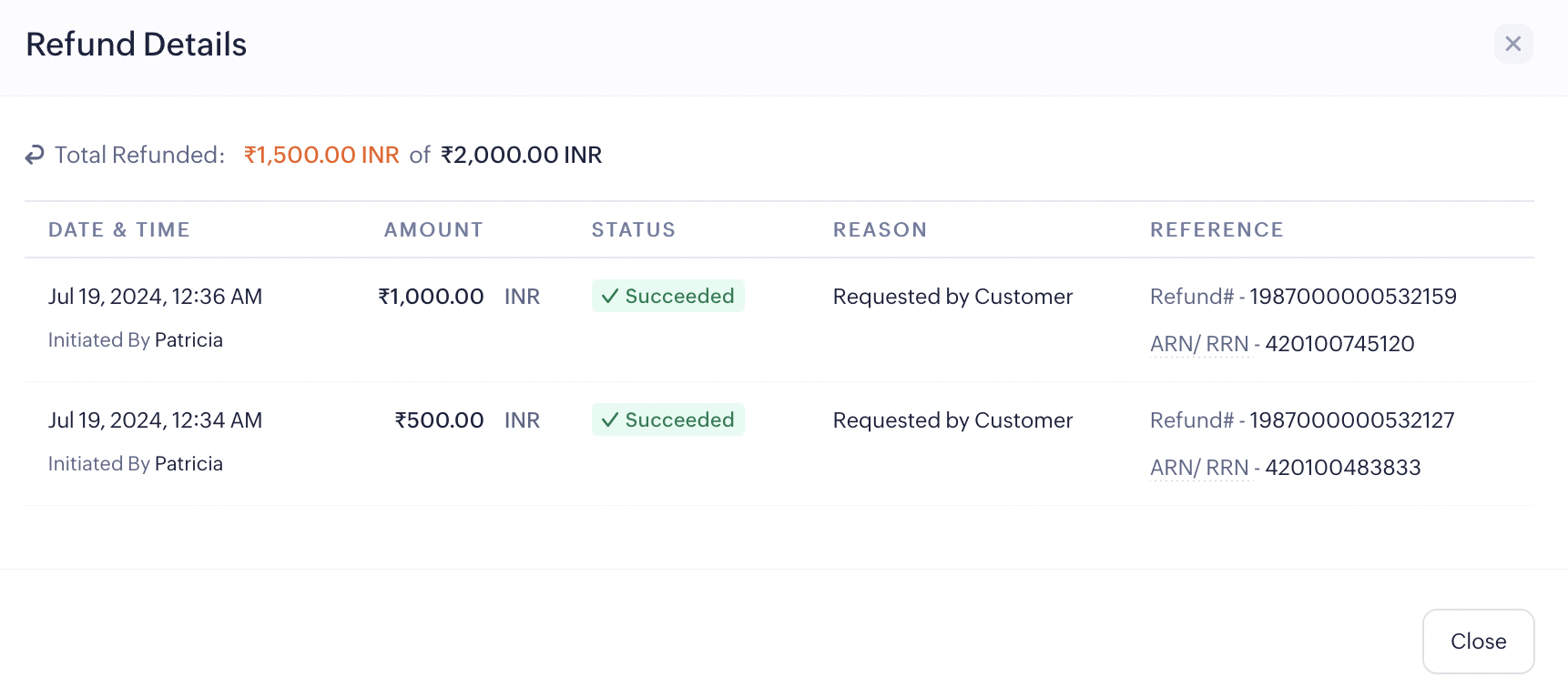Click the Status column header
Screen dimensions: 1568x697
(x=634, y=230)
